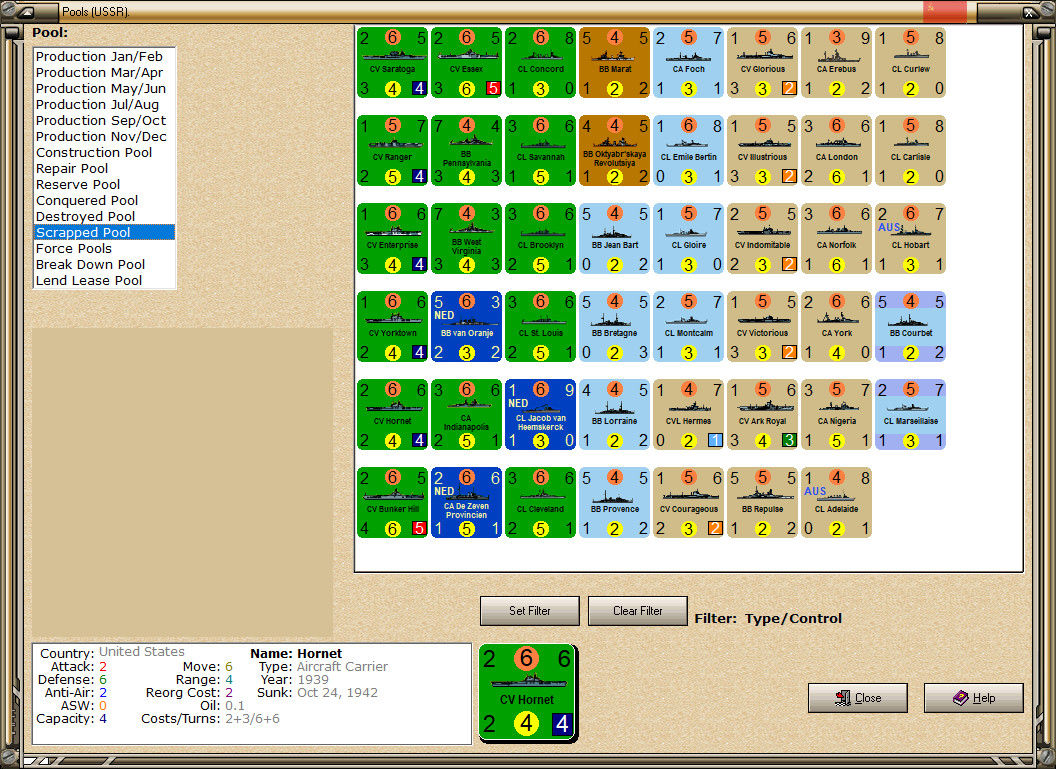Select the BB Jean Bart counter
The image size is (1056, 769).
coord(614,238)
